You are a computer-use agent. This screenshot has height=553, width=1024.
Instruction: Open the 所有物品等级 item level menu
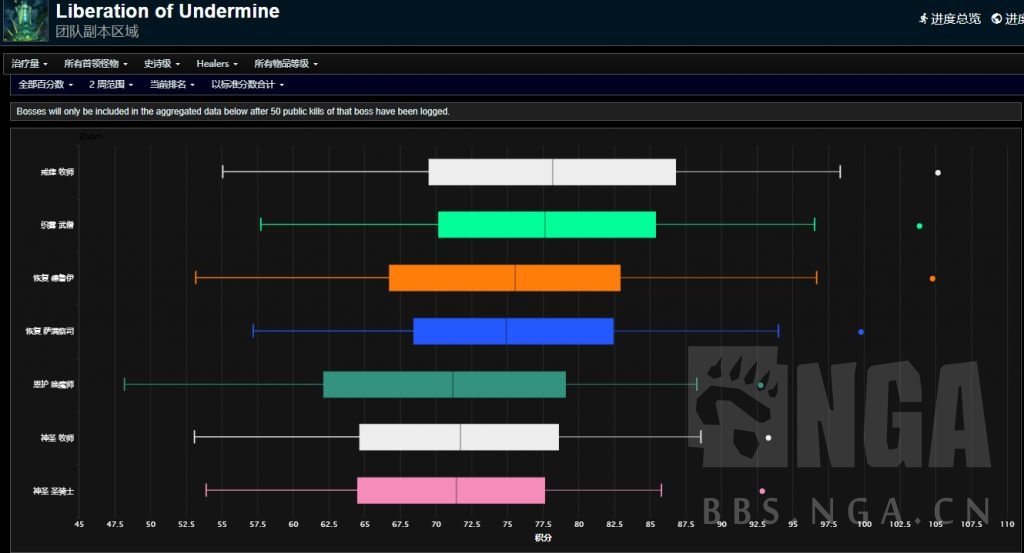(x=286, y=64)
